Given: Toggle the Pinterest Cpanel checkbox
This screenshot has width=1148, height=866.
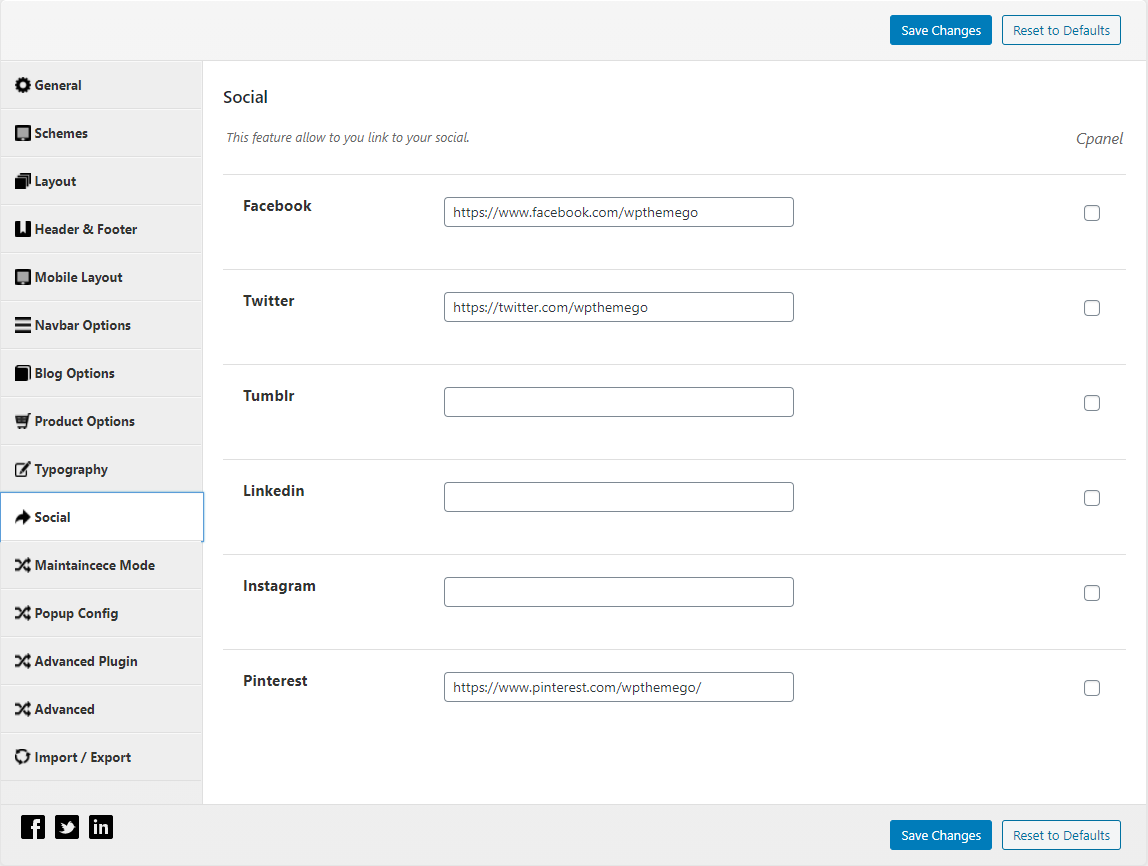Looking at the screenshot, I should (1092, 688).
